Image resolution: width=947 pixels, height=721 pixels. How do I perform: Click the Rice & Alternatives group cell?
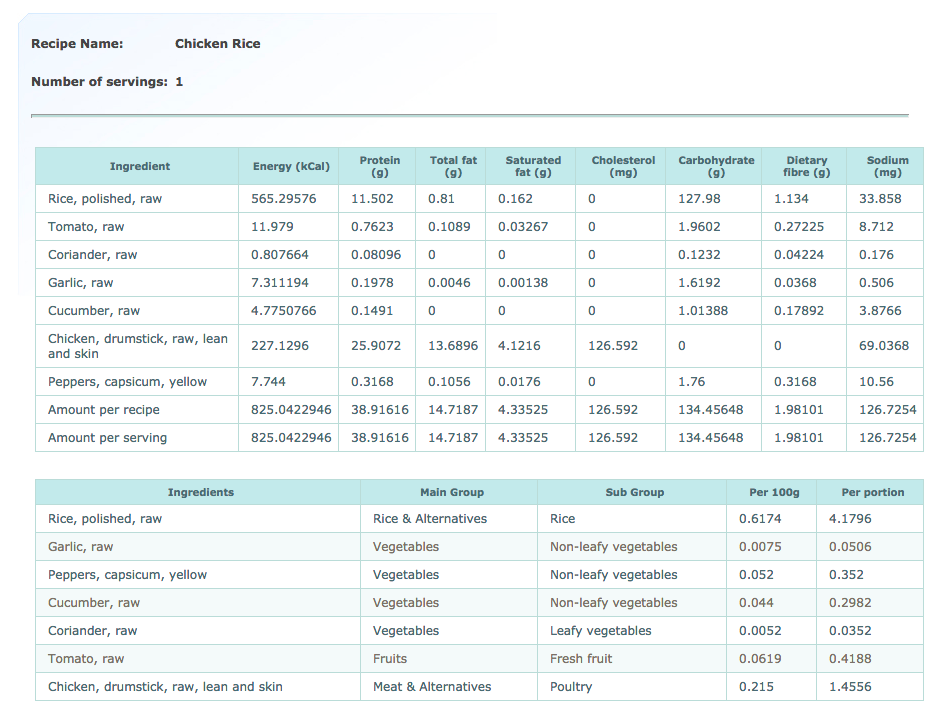pos(429,519)
